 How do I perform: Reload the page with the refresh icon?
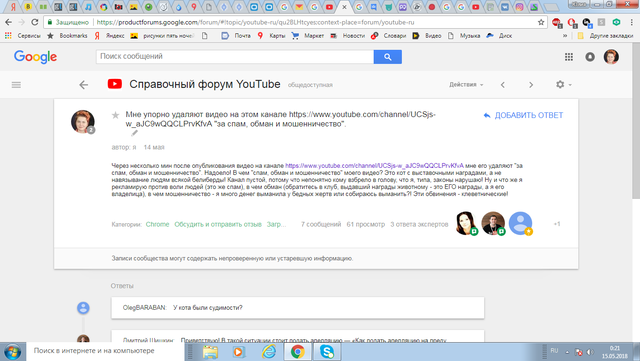pyautogui.click(x=35, y=22)
